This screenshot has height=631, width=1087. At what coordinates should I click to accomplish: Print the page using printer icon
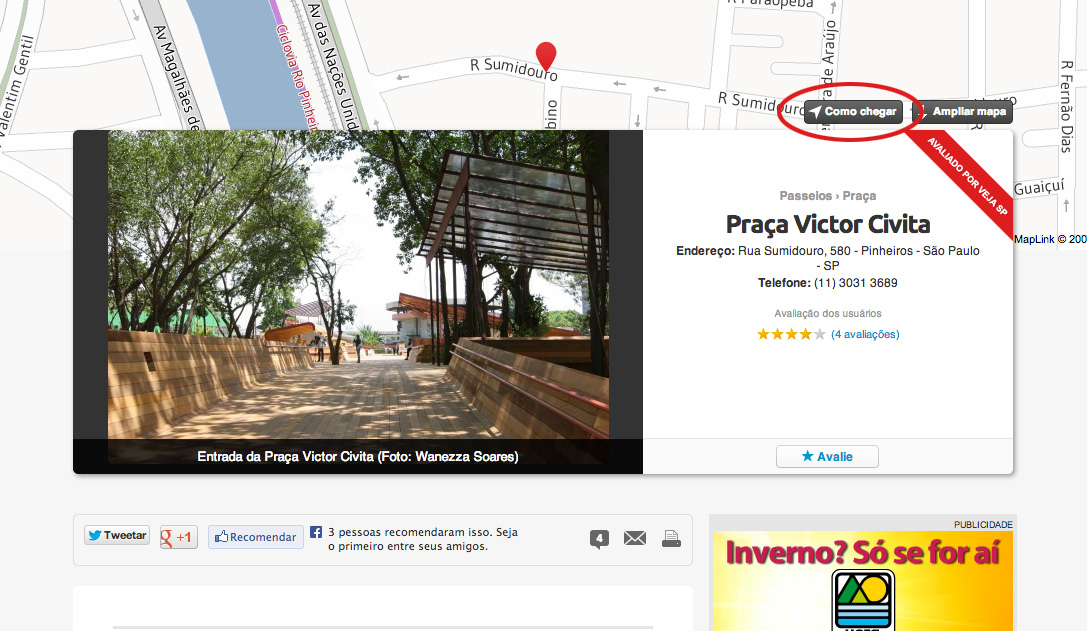click(671, 539)
